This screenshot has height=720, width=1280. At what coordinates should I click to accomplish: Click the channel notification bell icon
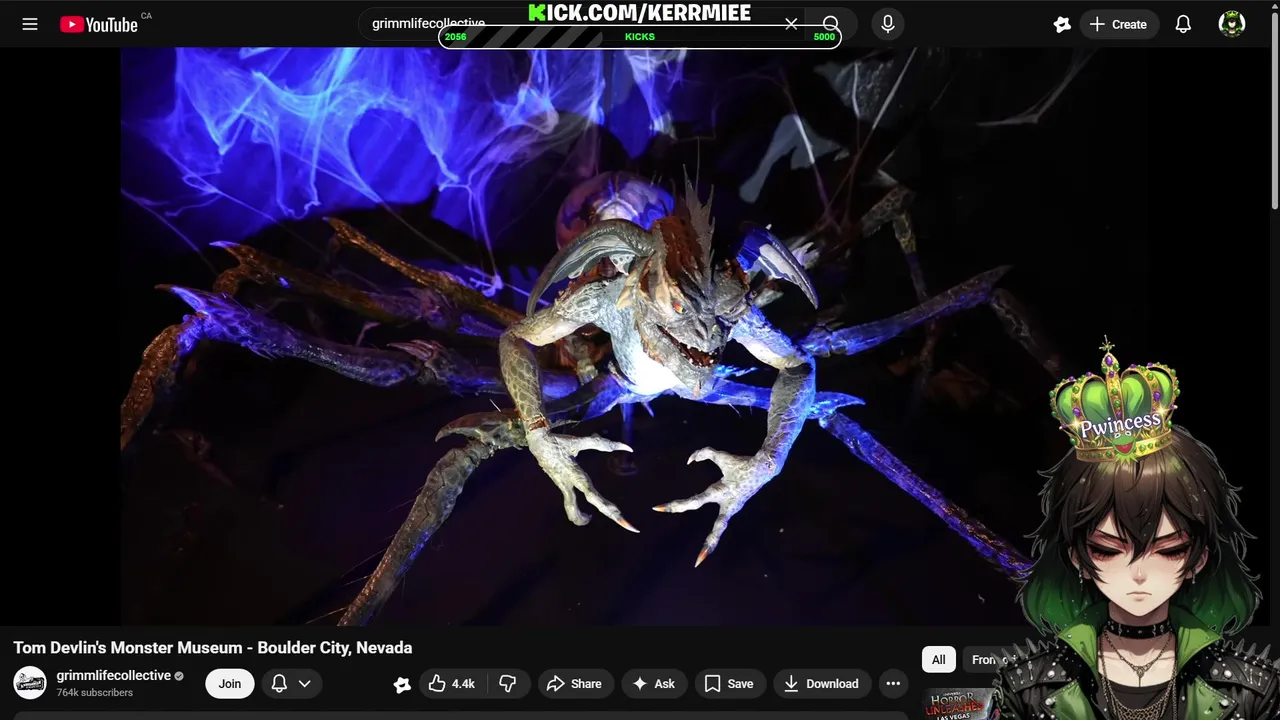coord(280,683)
